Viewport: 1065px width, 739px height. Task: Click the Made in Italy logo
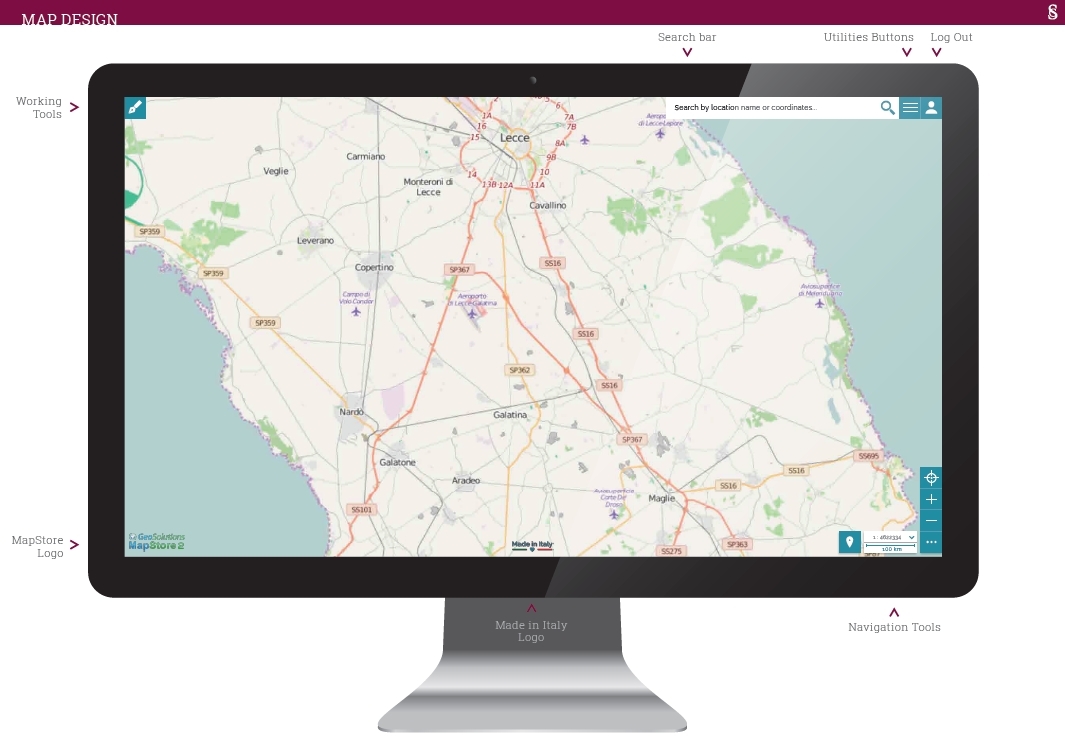tap(532, 545)
